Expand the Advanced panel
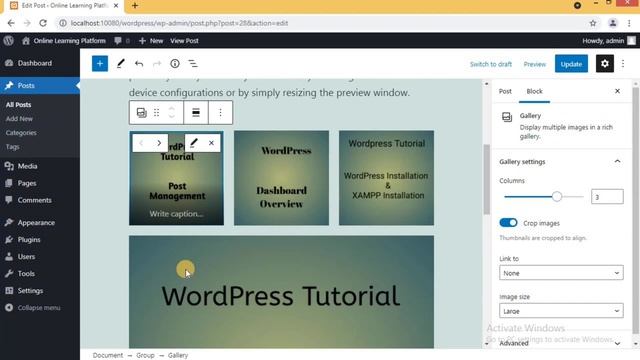The height and width of the screenshot is (360, 640). point(560,343)
